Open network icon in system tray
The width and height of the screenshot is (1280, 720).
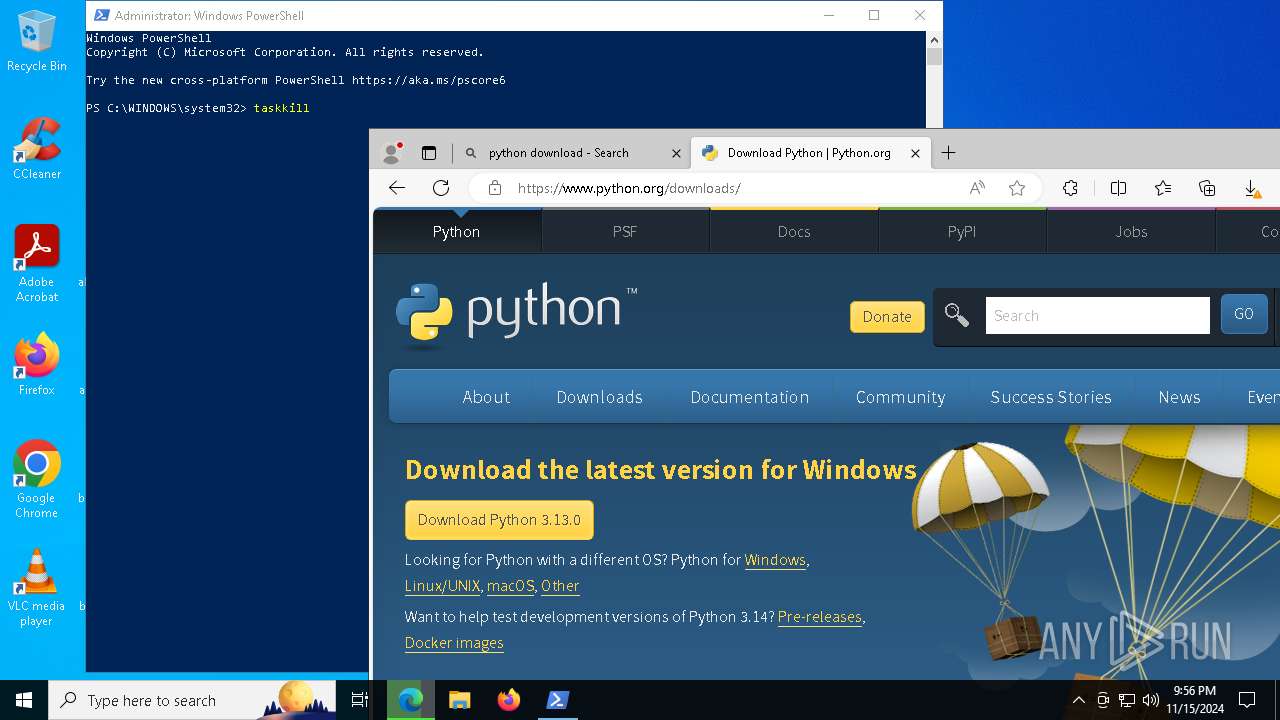1127,700
